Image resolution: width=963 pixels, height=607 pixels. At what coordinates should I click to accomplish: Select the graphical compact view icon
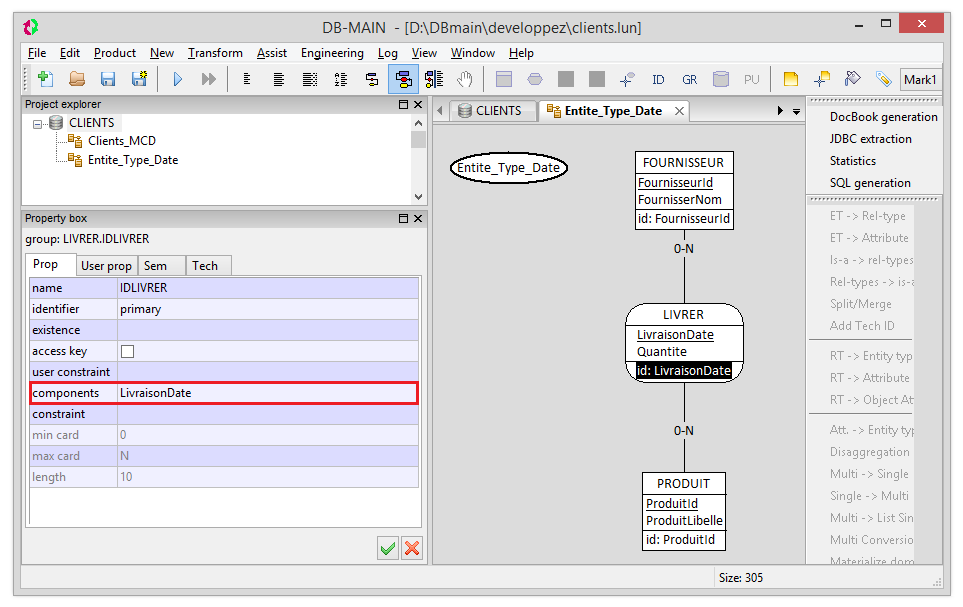coord(372,79)
